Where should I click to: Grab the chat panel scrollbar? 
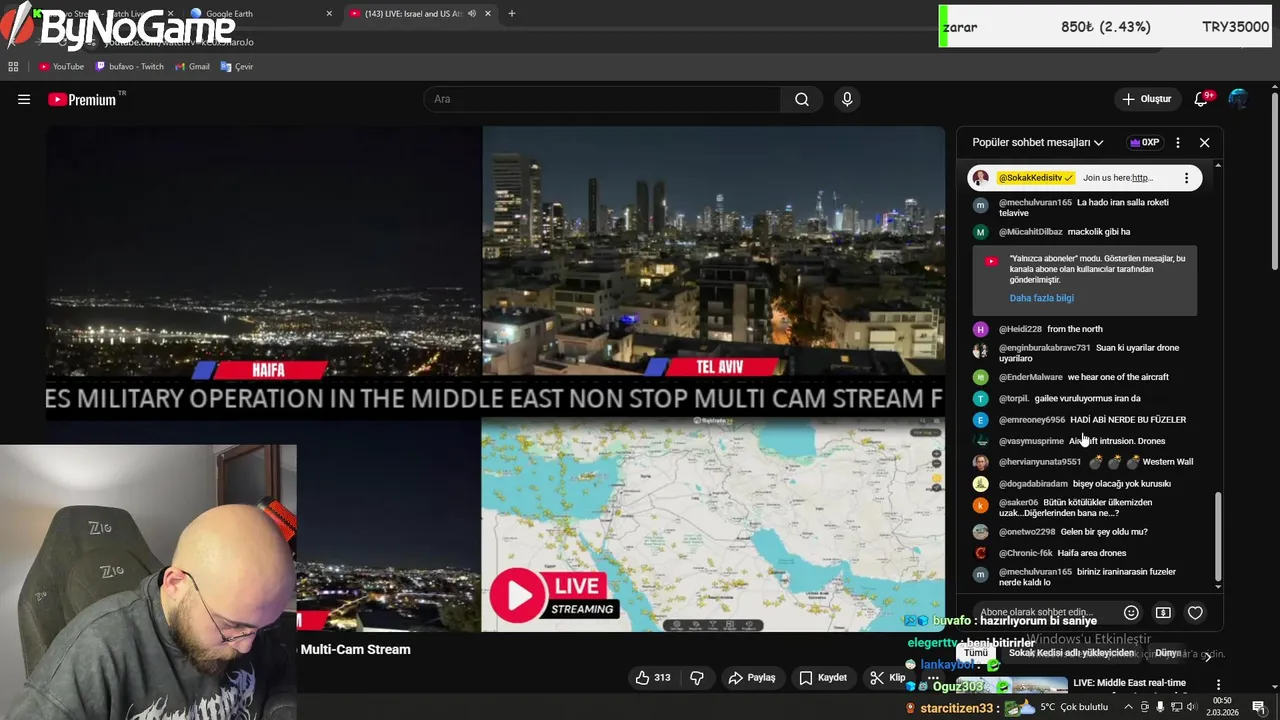point(1217,535)
